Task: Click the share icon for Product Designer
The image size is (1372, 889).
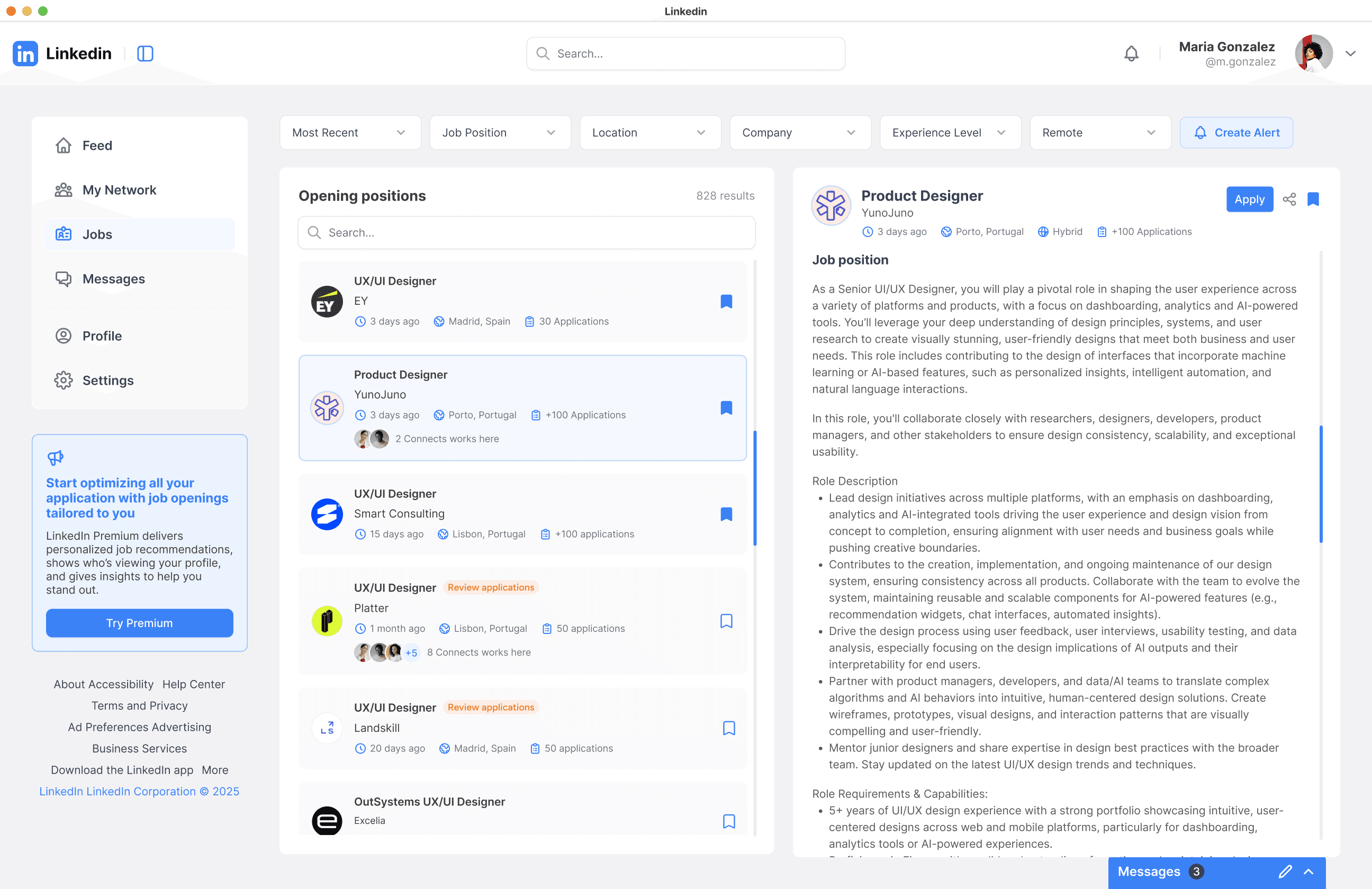Action: (1289, 199)
